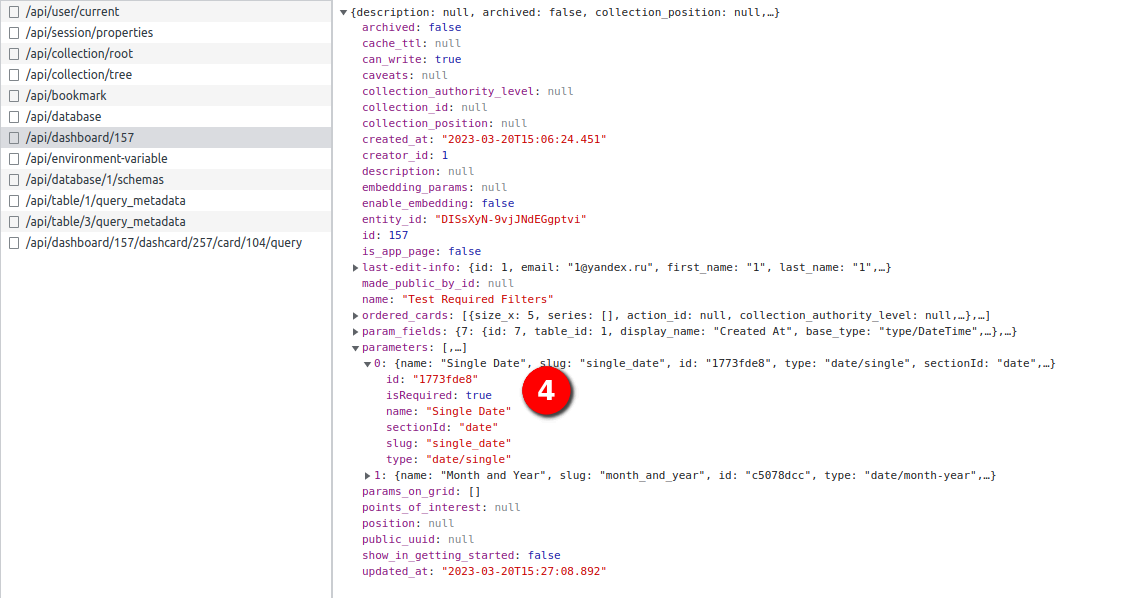Check the /api/session/properties checkbox
Viewport: 1131px width, 598px height.
14,32
